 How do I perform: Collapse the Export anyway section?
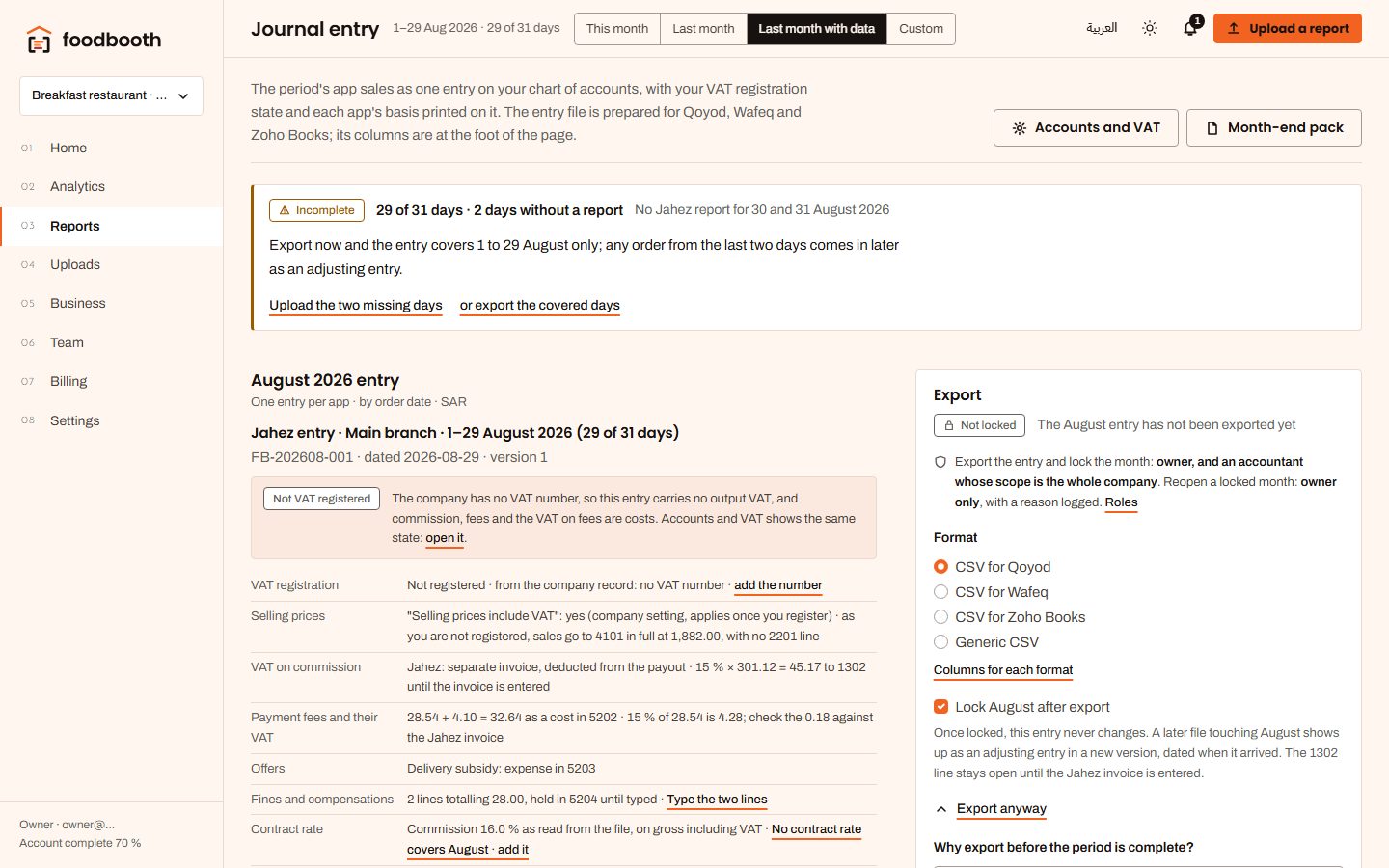click(991, 809)
